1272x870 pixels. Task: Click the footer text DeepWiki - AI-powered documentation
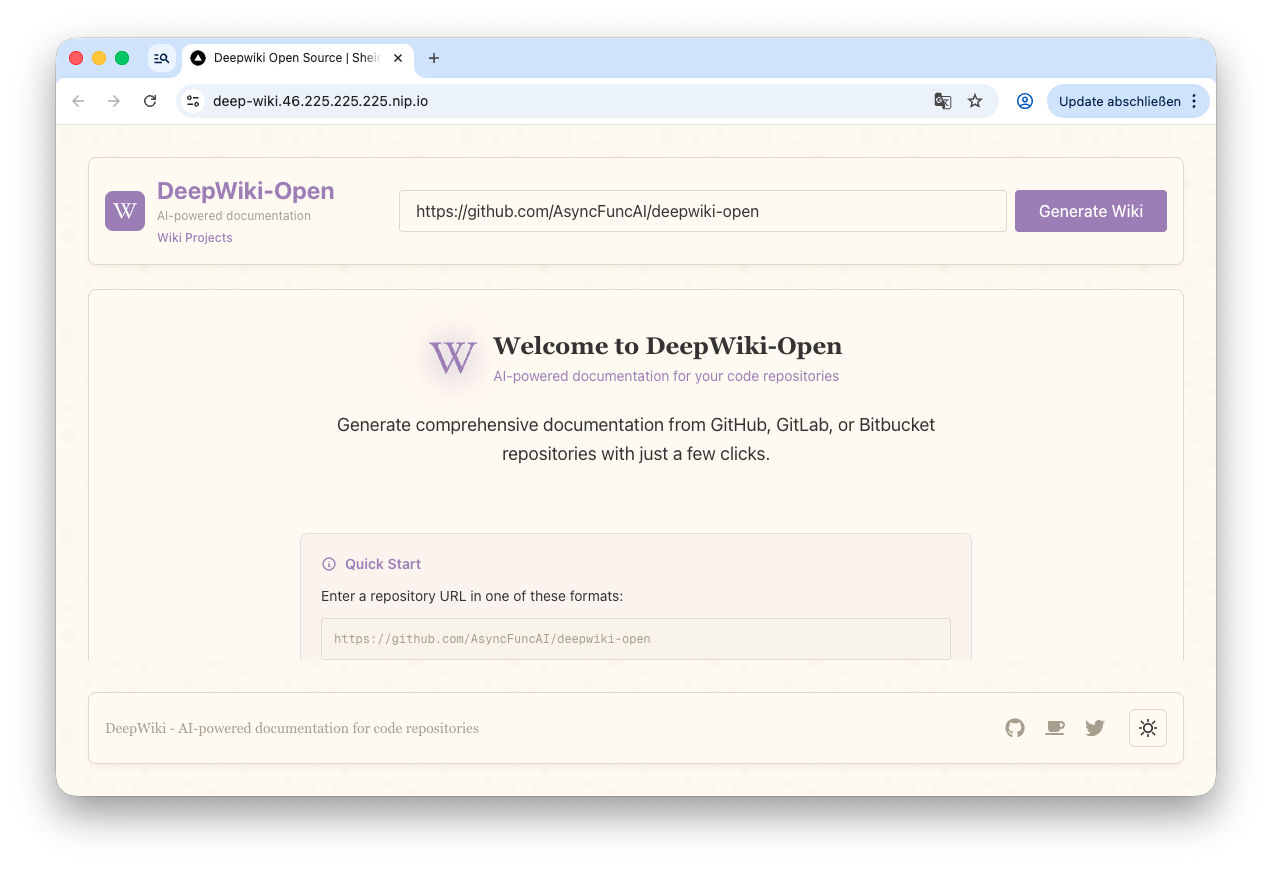[292, 728]
